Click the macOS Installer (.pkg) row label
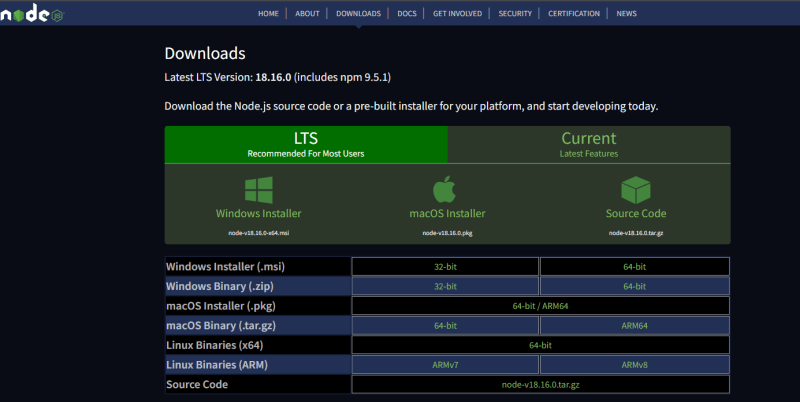 coord(221,306)
